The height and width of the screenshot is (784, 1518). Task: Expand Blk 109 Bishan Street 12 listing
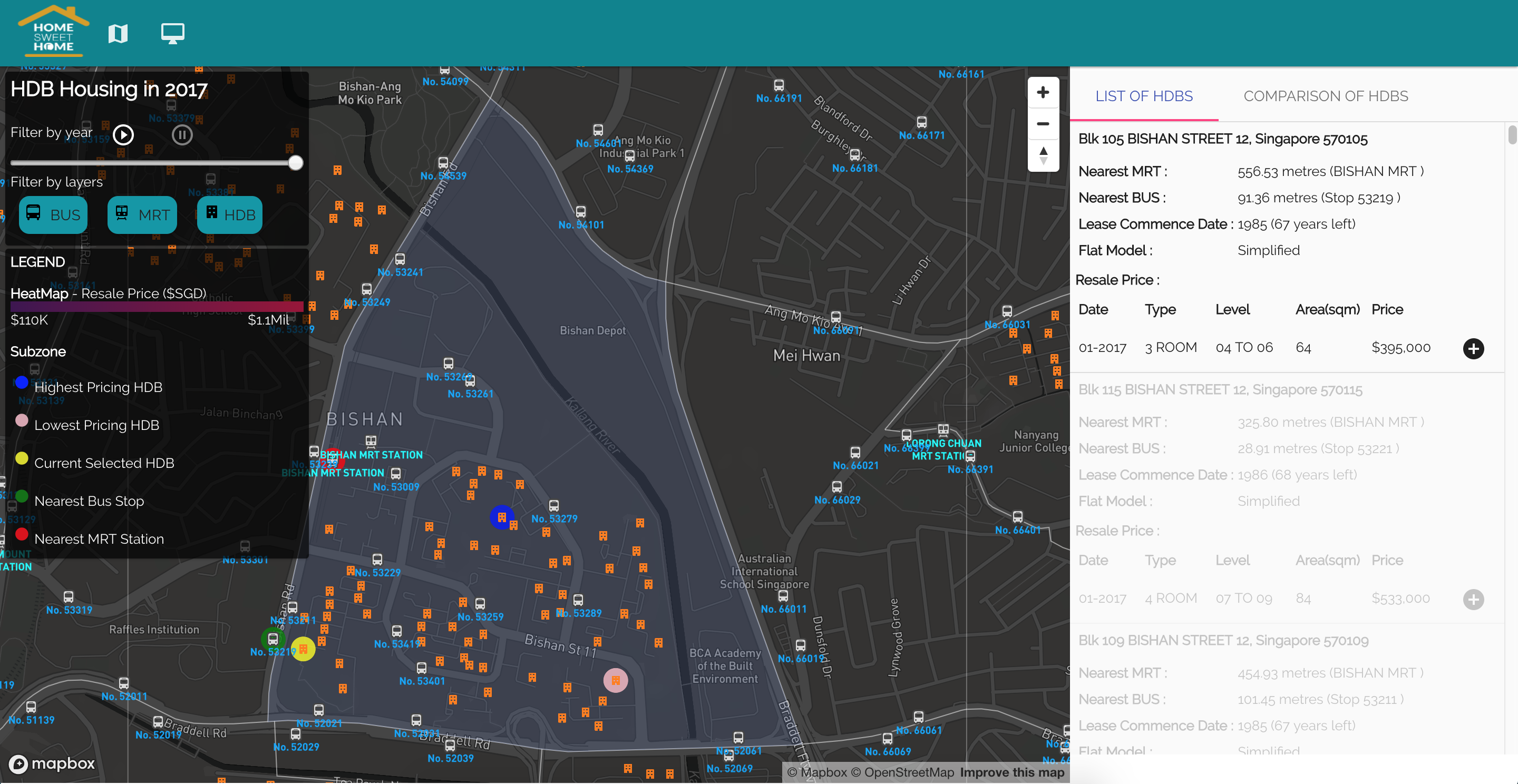tap(1223, 641)
